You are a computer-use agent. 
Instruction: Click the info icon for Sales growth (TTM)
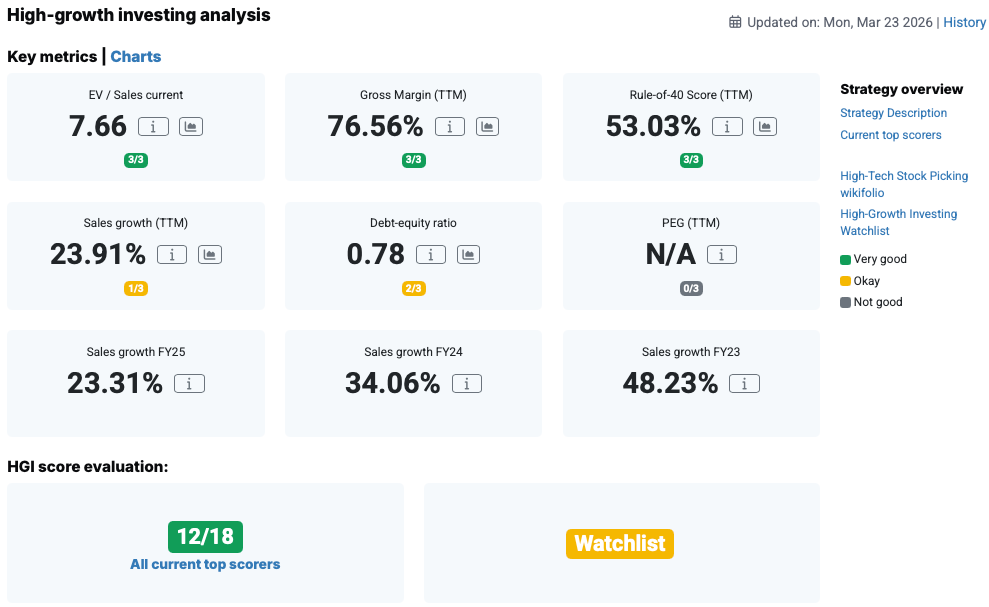(172, 255)
